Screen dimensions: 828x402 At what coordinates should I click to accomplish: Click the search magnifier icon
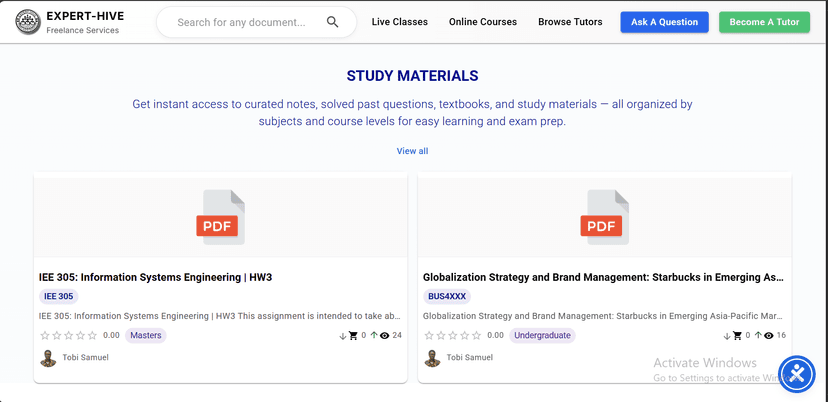point(332,22)
